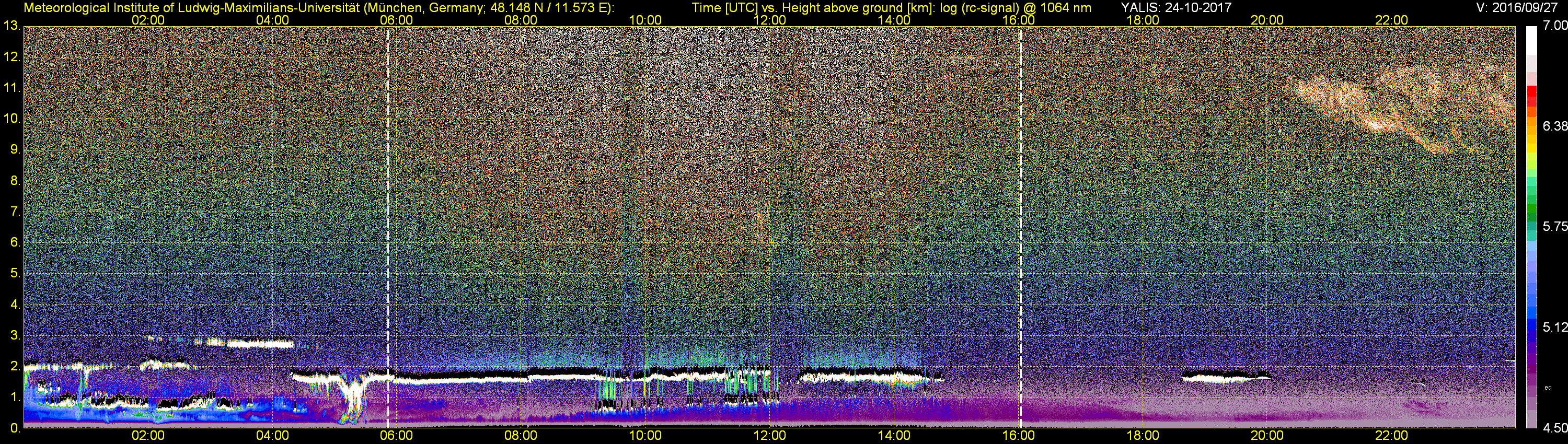Click the white dashed line near 06:00
Viewport: 1568px width, 444px height.
coord(388,227)
